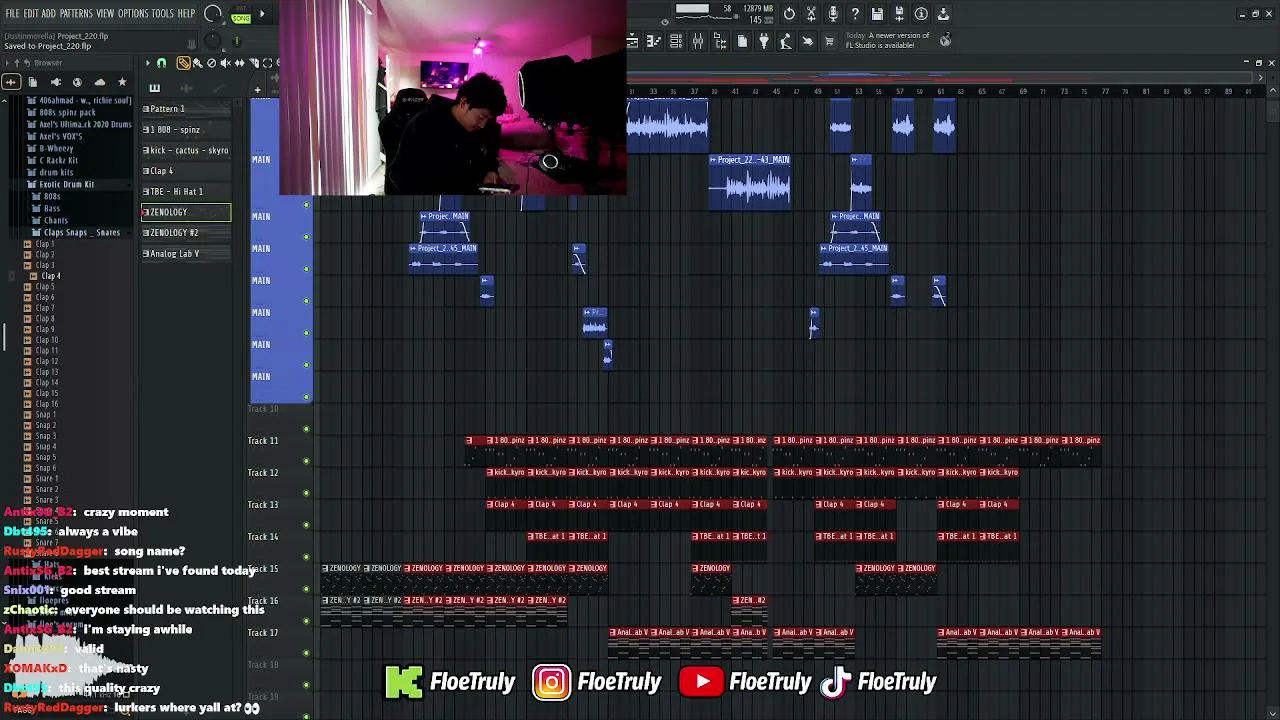1280x720 pixels.
Task: Open project info with the circled i icon
Action: pyautogui.click(x=921, y=14)
